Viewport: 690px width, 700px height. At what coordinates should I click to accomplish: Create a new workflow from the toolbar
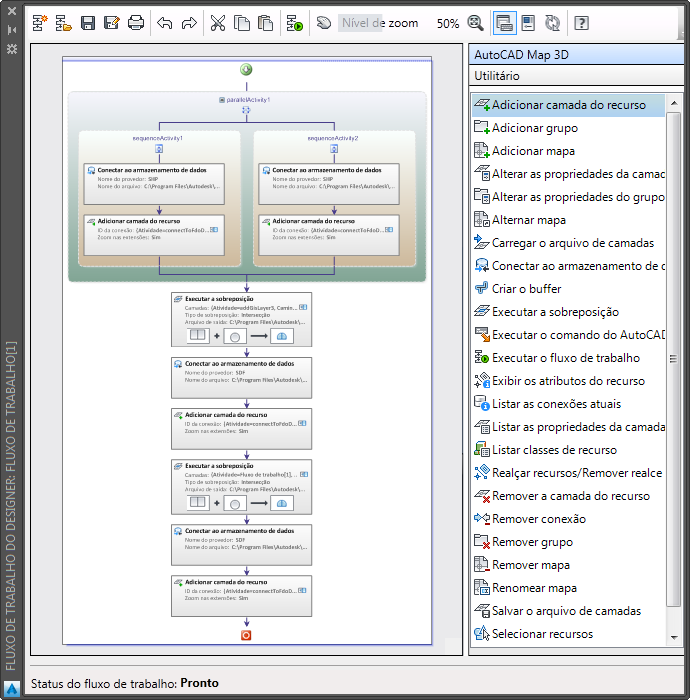[x=40, y=23]
